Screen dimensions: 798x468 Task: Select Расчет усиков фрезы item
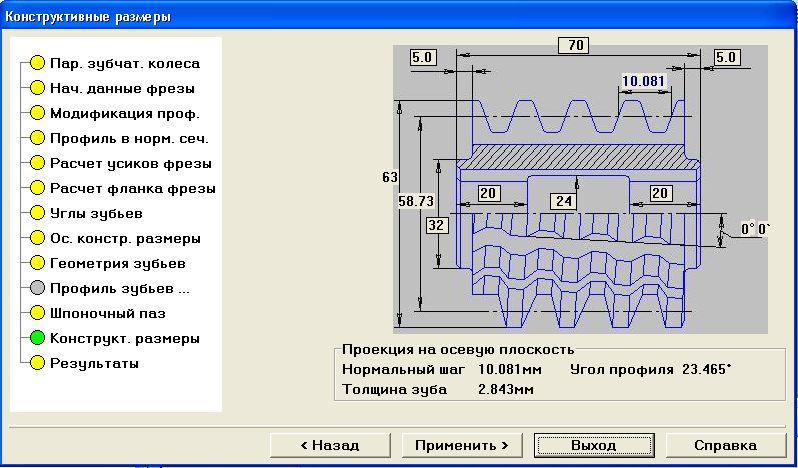(x=131, y=164)
